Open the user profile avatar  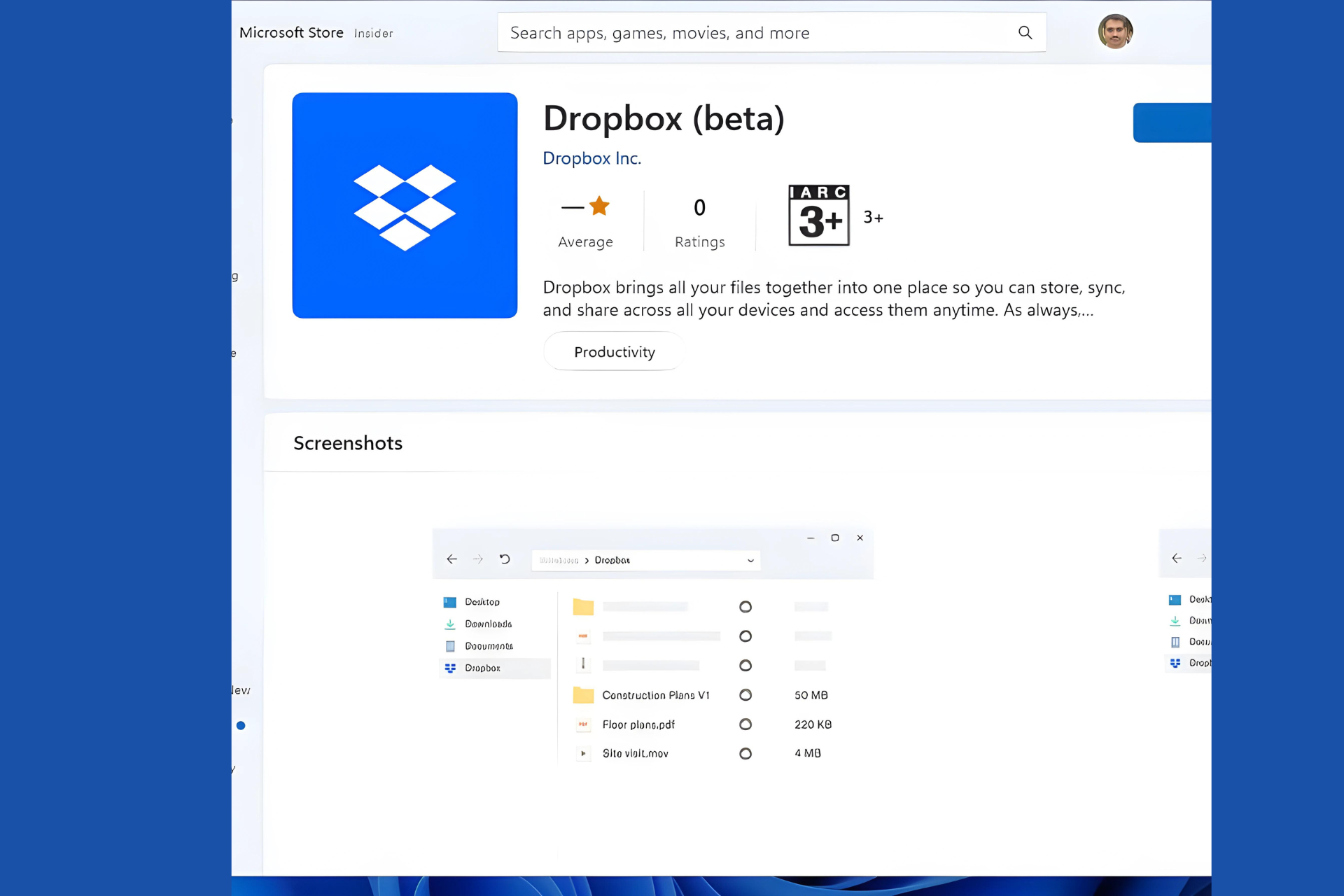click(x=1115, y=31)
